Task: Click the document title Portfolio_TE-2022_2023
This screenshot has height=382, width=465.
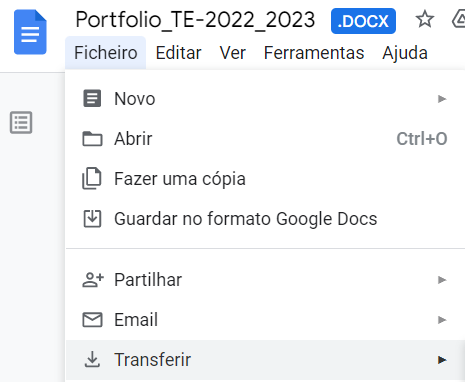Action: click(x=195, y=20)
